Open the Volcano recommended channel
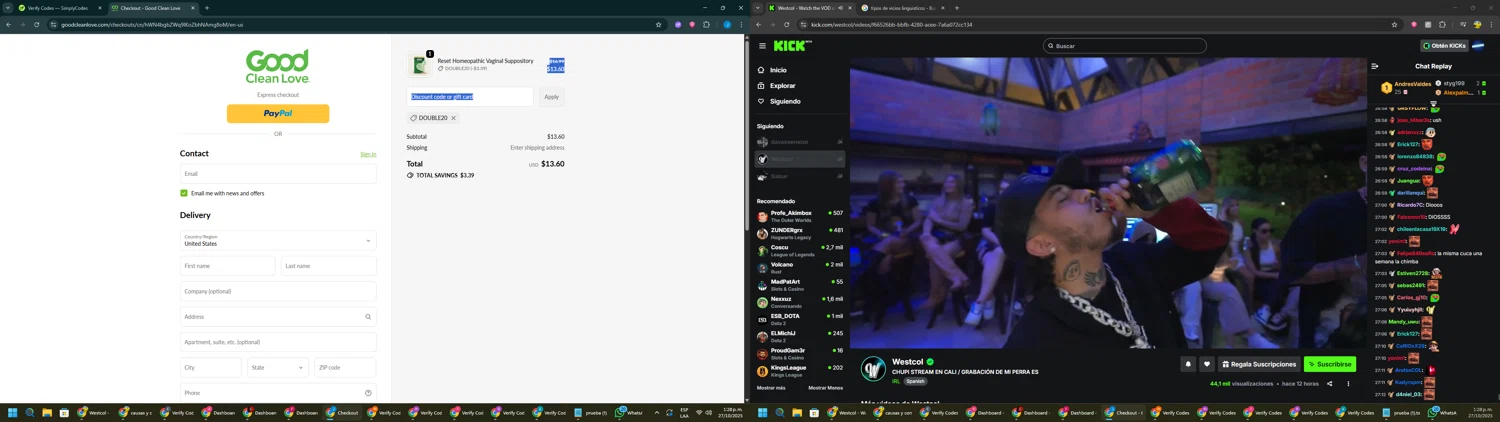 click(800, 267)
